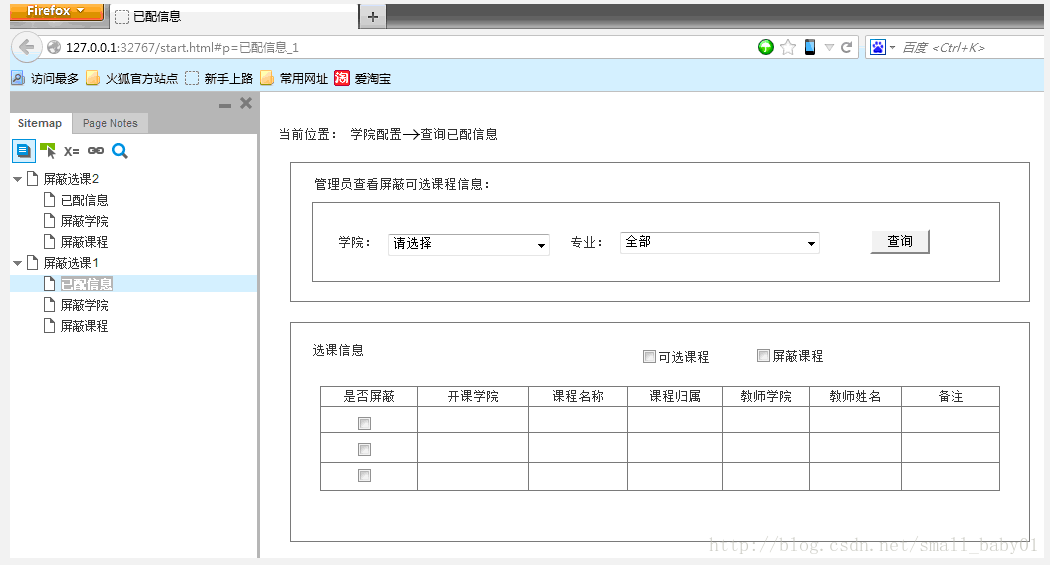Click the 课程归属 column header
The width and height of the screenshot is (1050, 565).
point(675,396)
